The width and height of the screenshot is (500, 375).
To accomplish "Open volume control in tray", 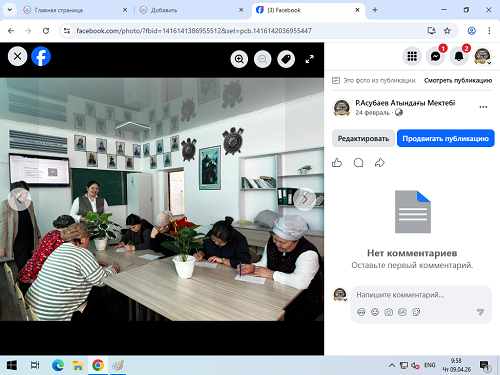I will tap(415, 366).
